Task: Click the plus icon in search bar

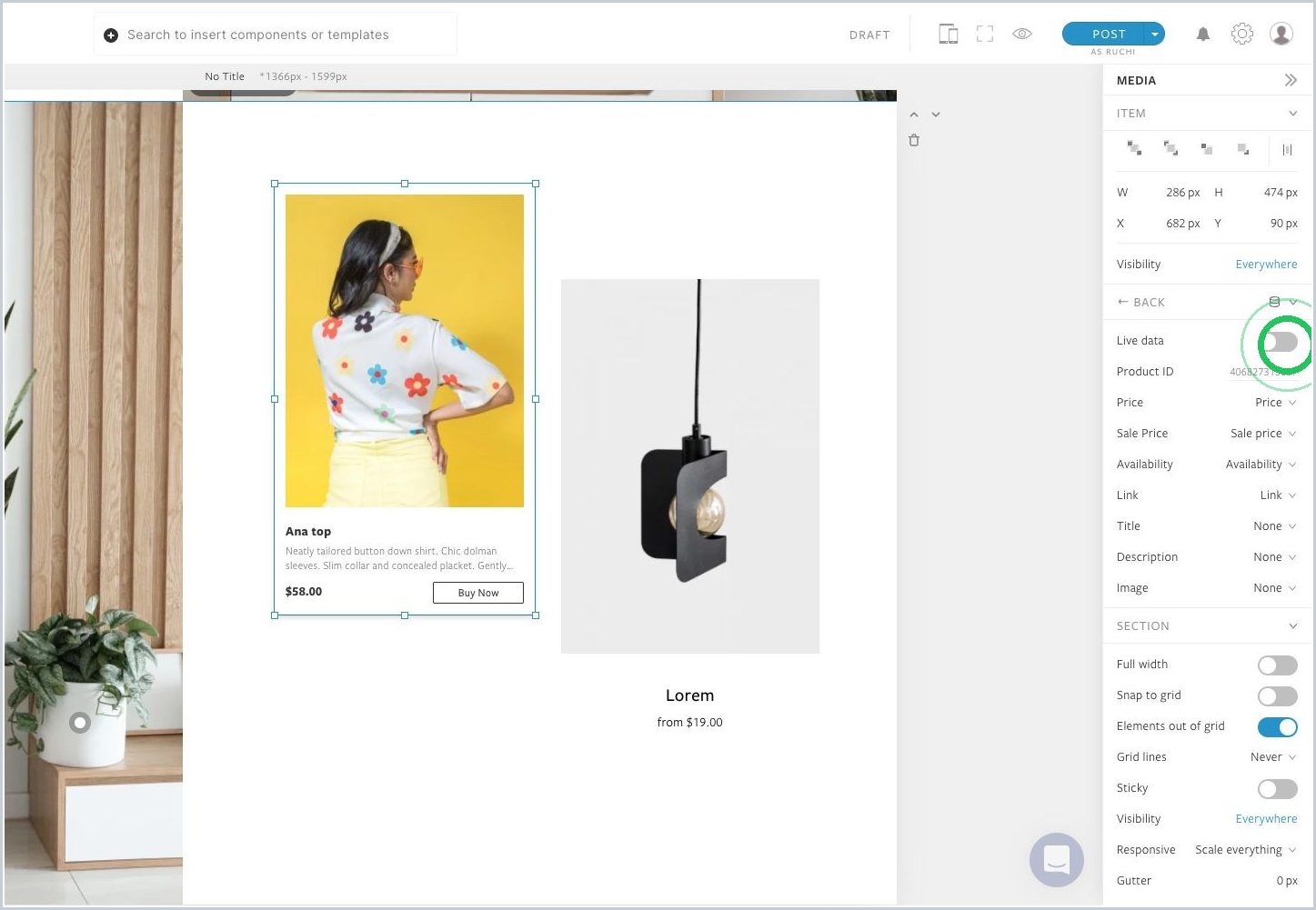Action: coord(111,35)
